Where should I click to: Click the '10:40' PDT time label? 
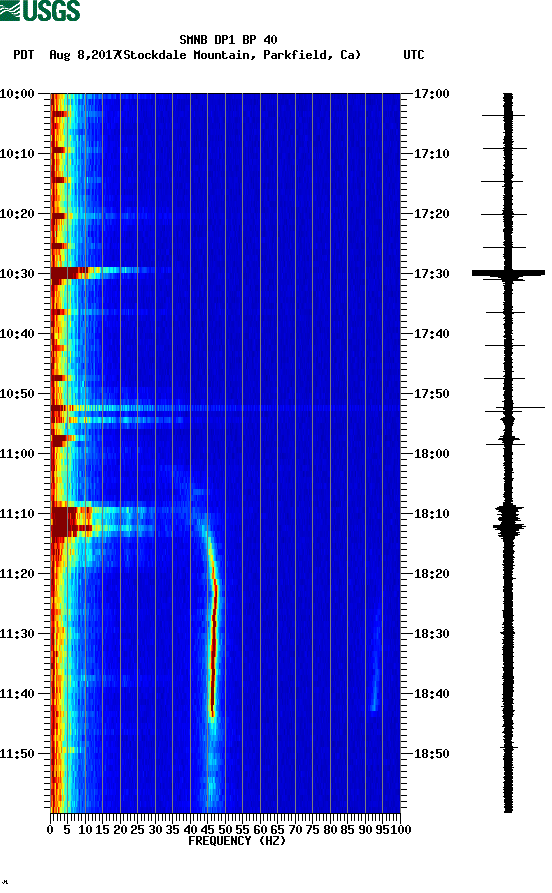click(17, 334)
